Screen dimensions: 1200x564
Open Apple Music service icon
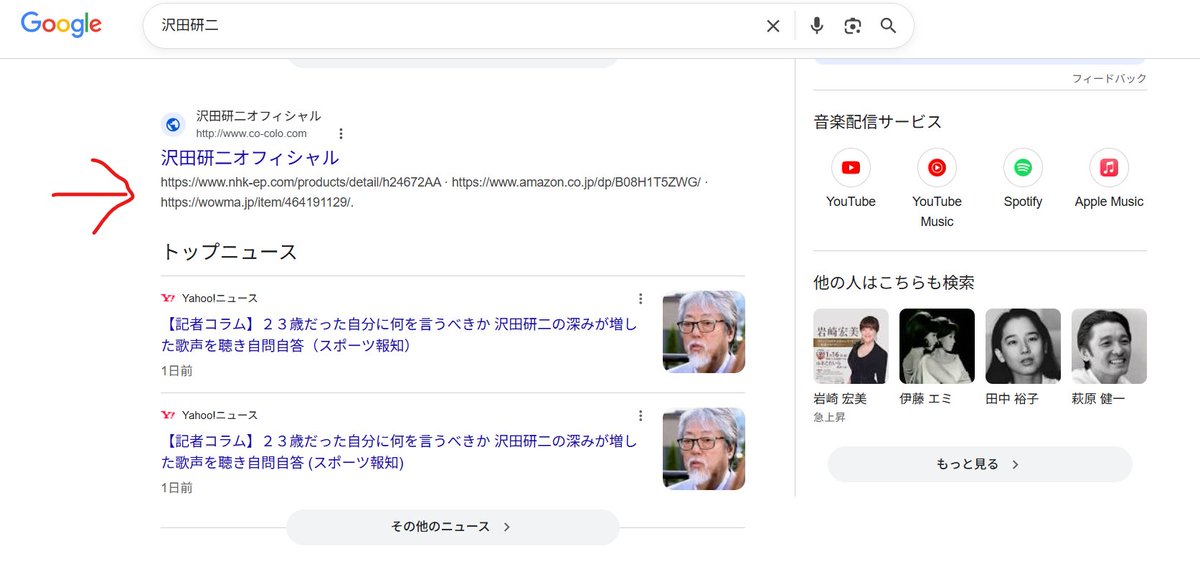pyautogui.click(x=1108, y=168)
